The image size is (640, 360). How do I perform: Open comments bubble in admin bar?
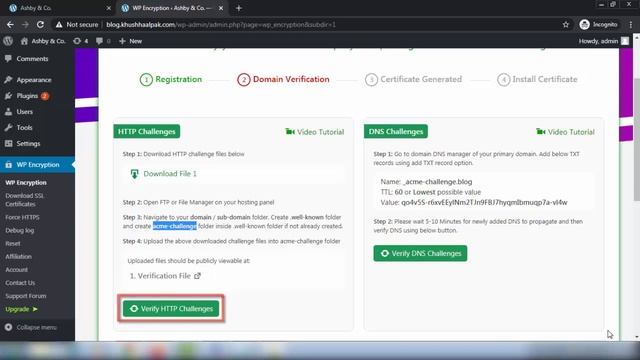pyautogui.click(x=103, y=41)
